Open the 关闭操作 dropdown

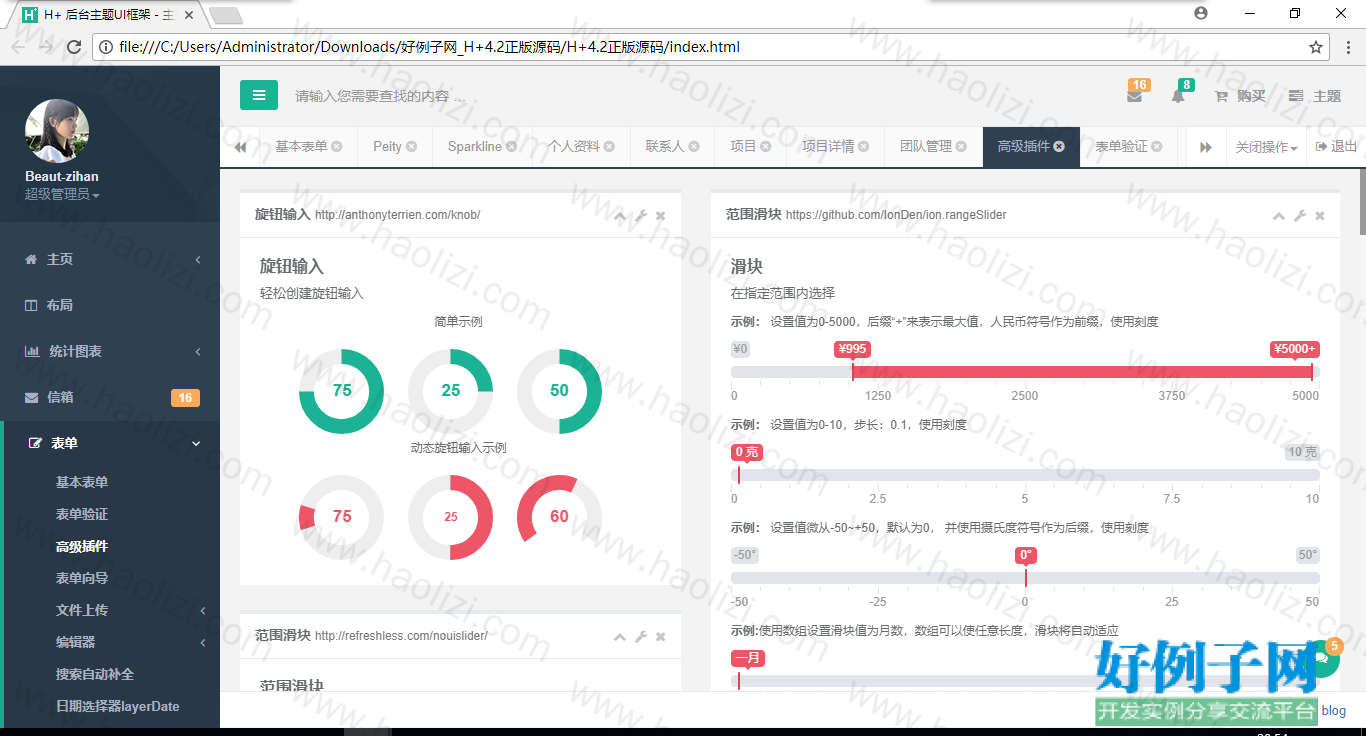coord(1266,147)
